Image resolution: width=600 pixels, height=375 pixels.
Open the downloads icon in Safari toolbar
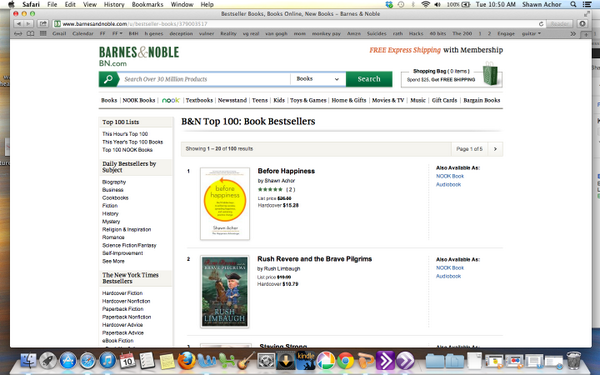(x=582, y=24)
